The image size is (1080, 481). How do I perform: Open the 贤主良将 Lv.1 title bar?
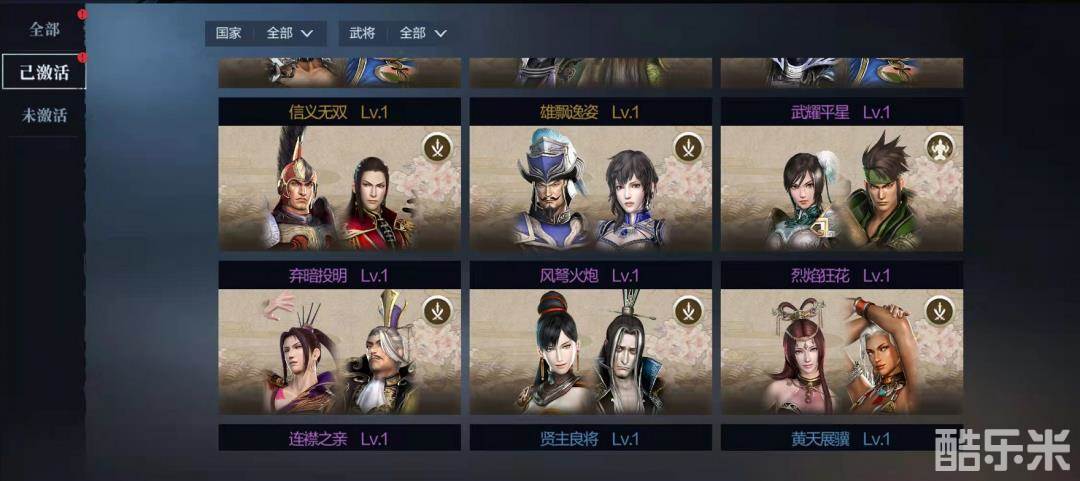591,438
